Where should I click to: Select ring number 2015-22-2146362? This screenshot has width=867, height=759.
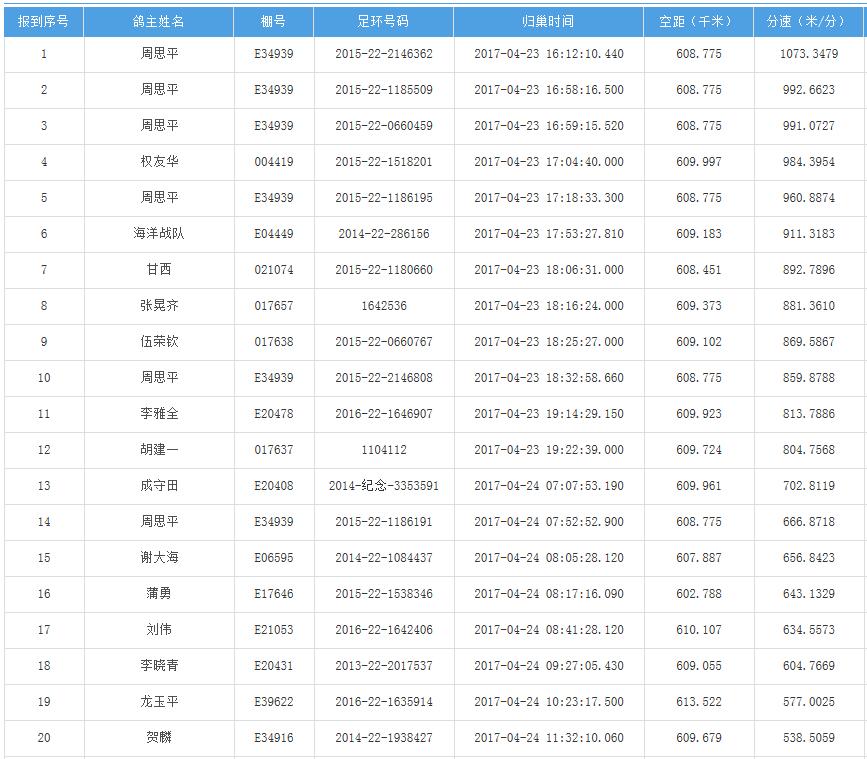tap(383, 54)
